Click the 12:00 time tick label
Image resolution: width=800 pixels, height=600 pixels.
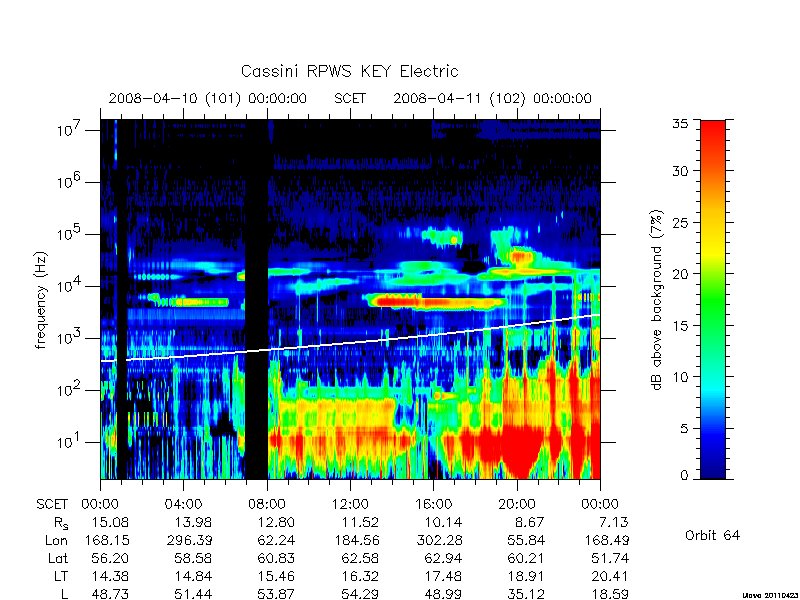coord(351,504)
